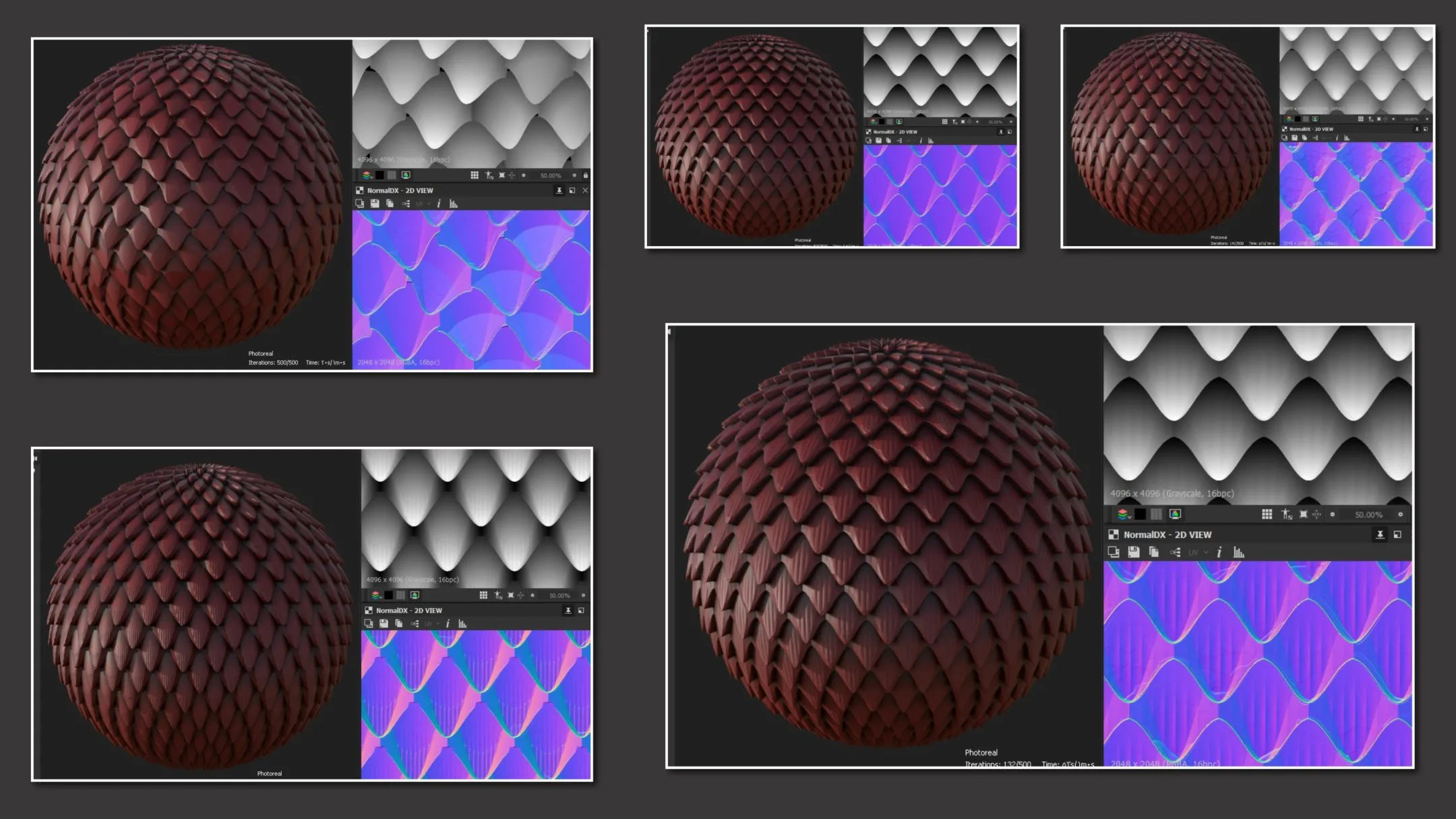The height and width of the screenshot is (819, 1456).
Task: Click 'Photoreal' label in bottom-left screenshot
Action: click(269, 774)
